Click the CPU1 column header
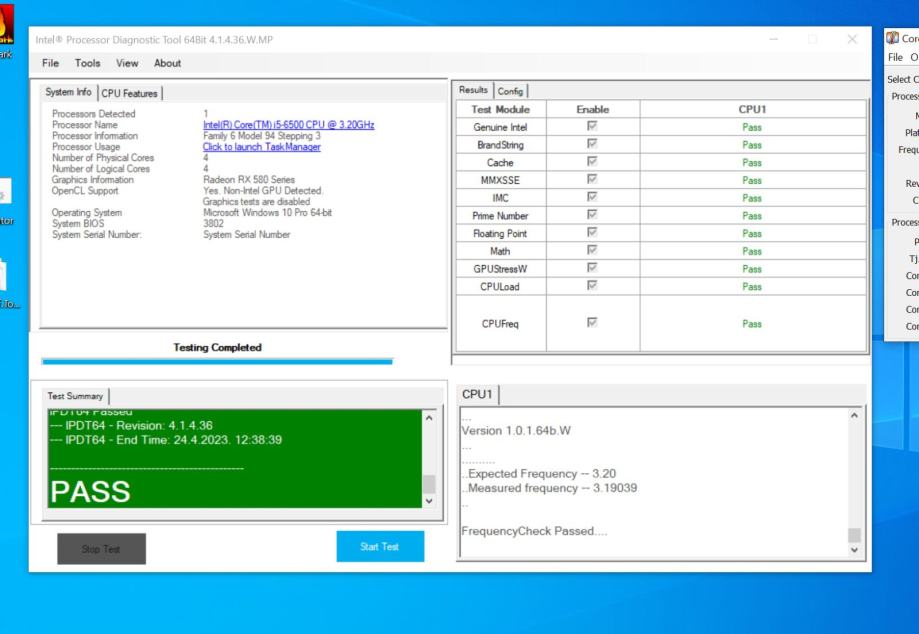Screen dimensions: 919x634 (753, 109)
